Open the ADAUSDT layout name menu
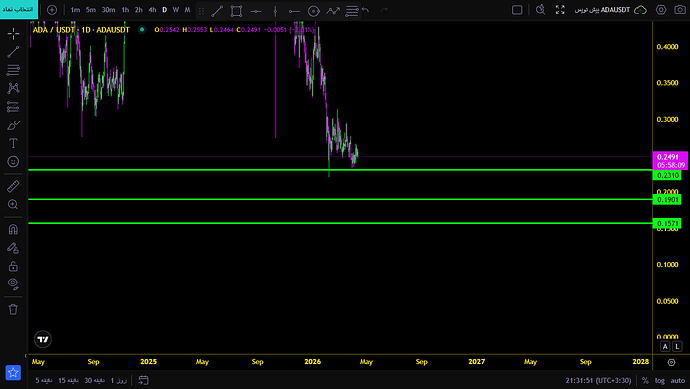The width and height of the screenshot is (690, 389). coord(602,10)
